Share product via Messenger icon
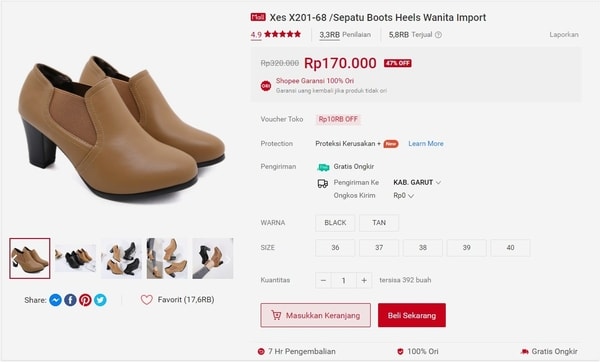This screenshot has height=362, width=600. point(55,300)
